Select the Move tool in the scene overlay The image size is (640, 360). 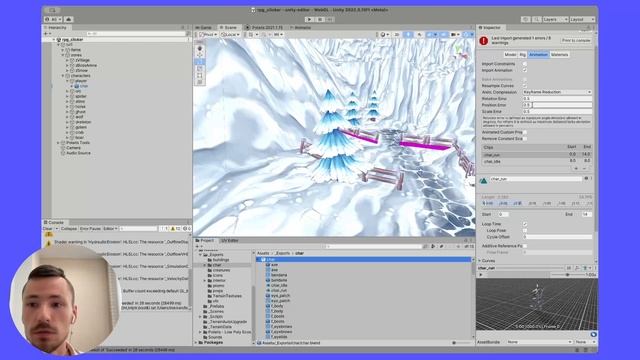(200, 55)
